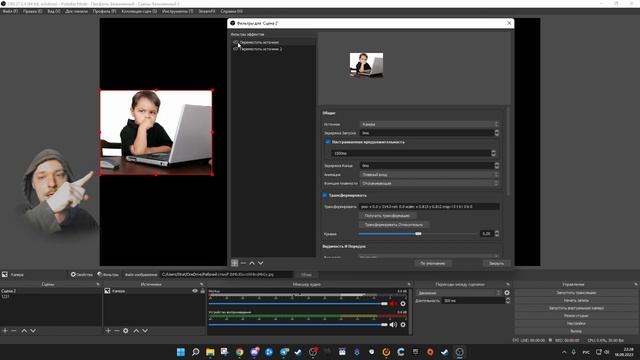Open taskbar Search

196,352
